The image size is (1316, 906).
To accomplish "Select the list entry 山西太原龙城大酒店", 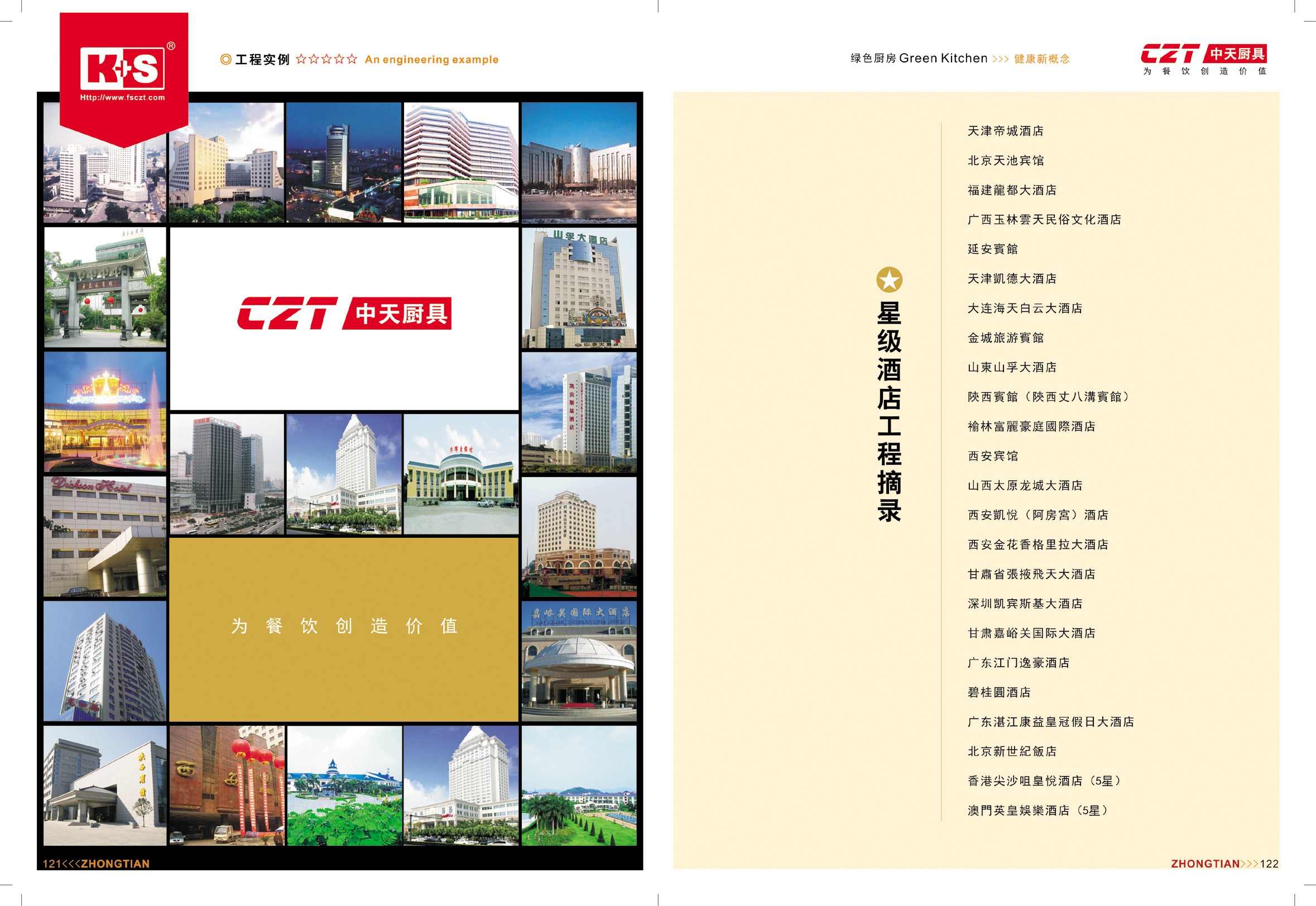I will (1025, 485).
